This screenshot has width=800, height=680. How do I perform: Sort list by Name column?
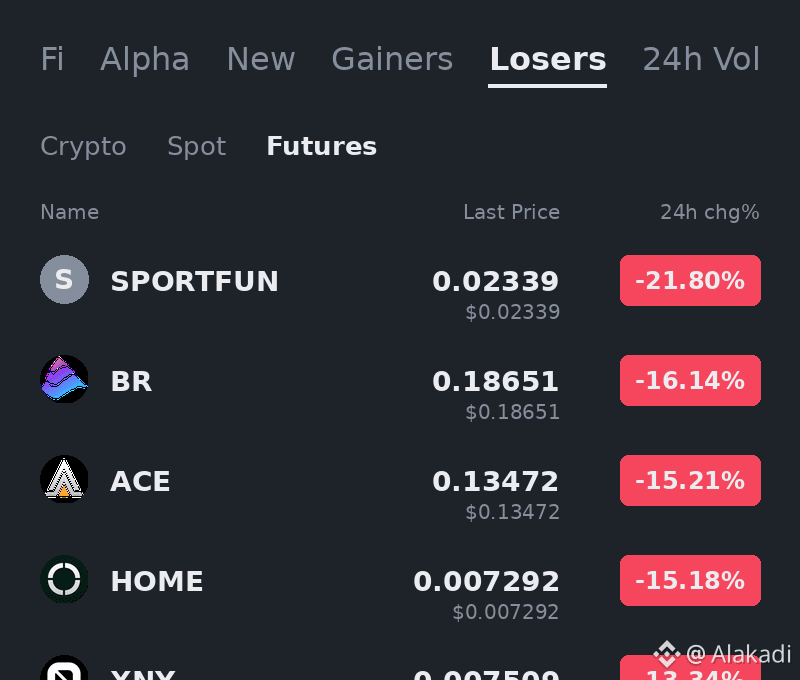coord(69,212)
